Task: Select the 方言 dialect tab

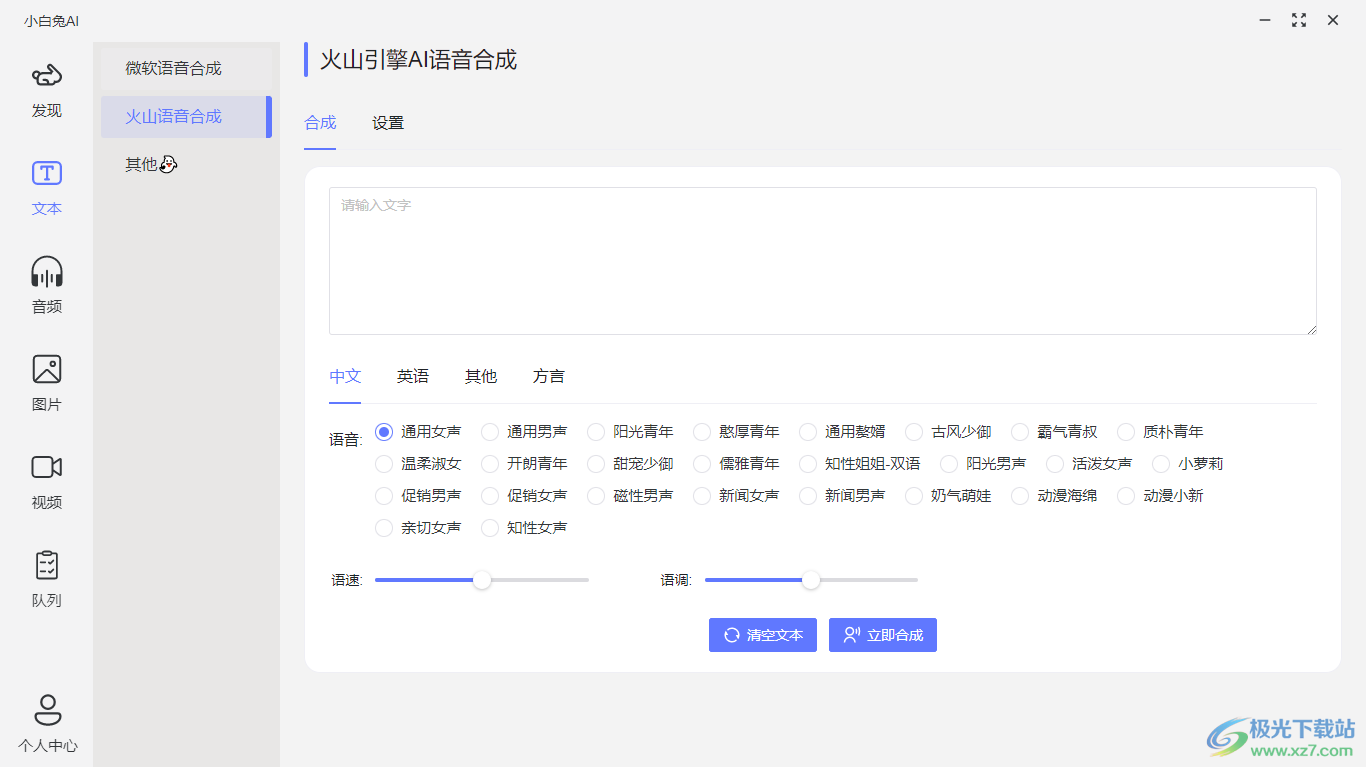Action: pyautogui.click(x=549, y=376)
